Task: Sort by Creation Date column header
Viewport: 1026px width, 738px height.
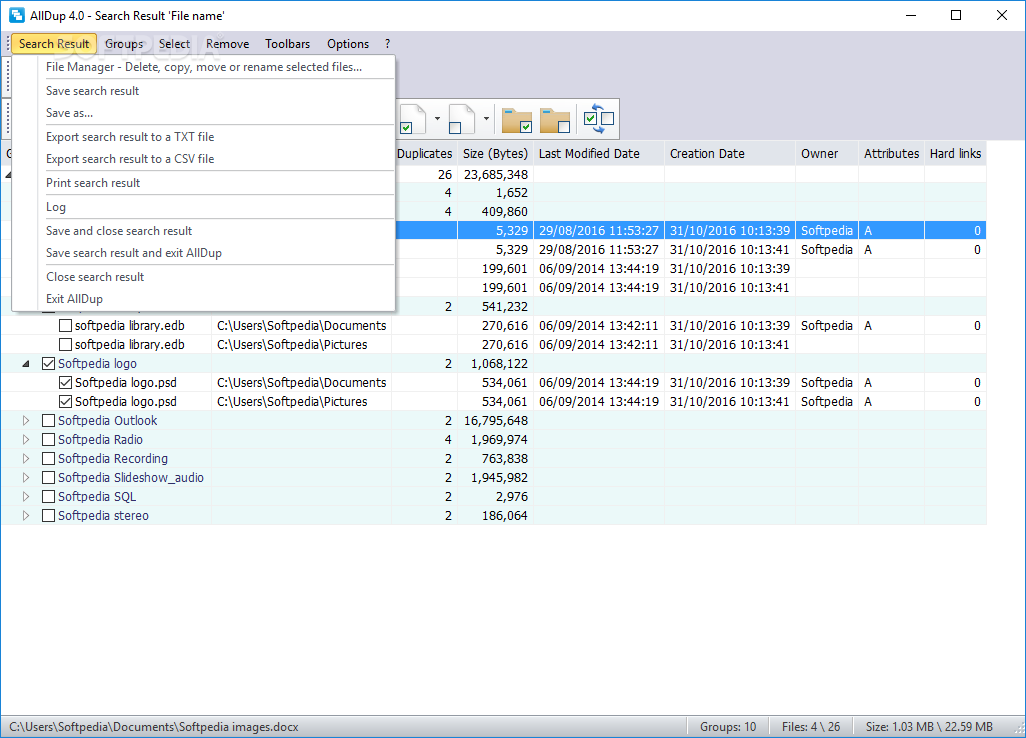Action: pos(730,154)
